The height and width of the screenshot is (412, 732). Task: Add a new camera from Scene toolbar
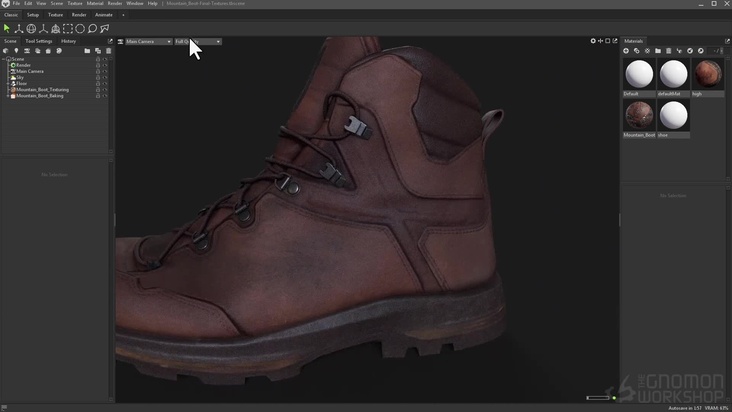tap(27, 51)
